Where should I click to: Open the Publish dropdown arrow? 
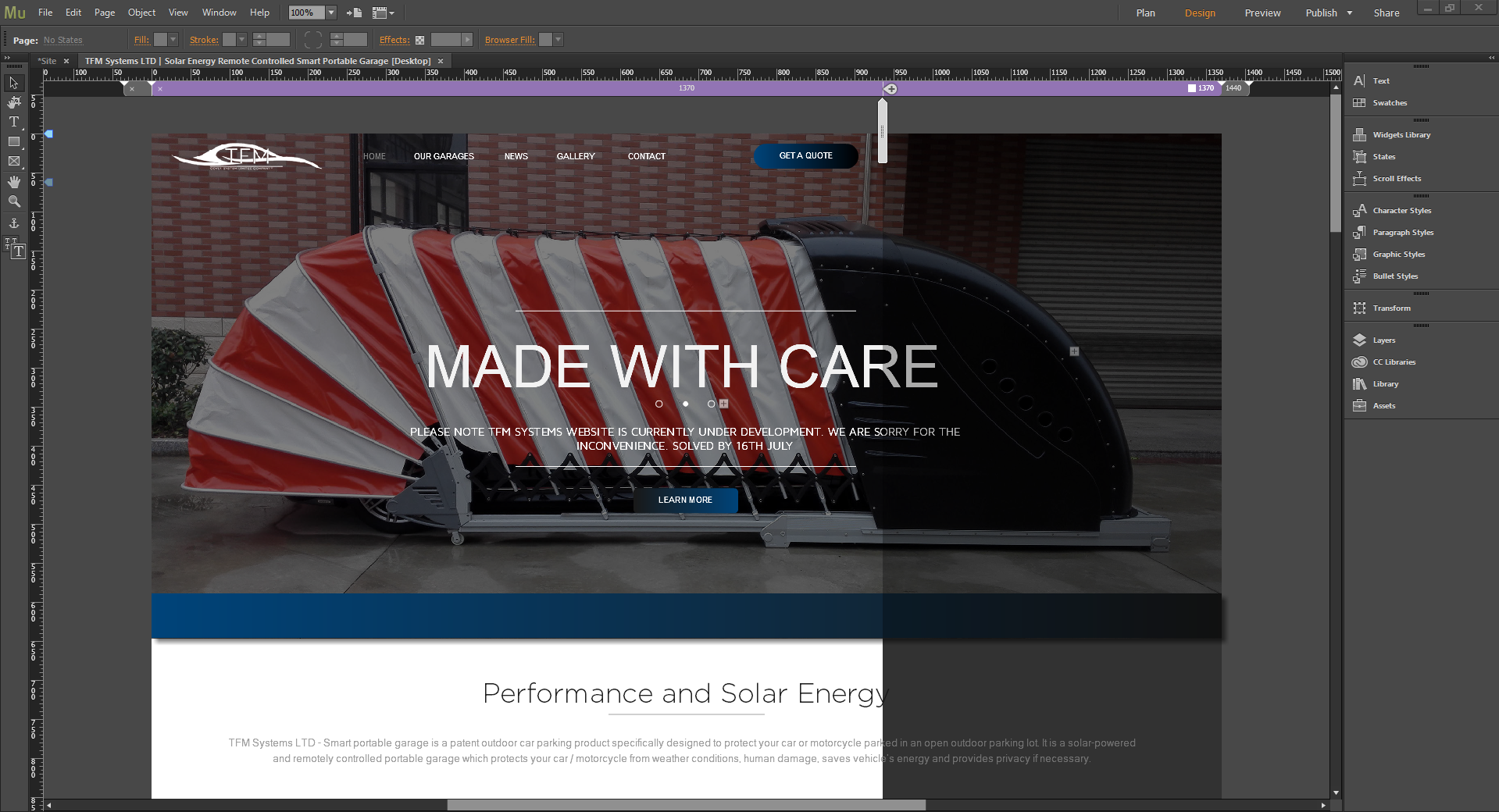click(1349, 12)
